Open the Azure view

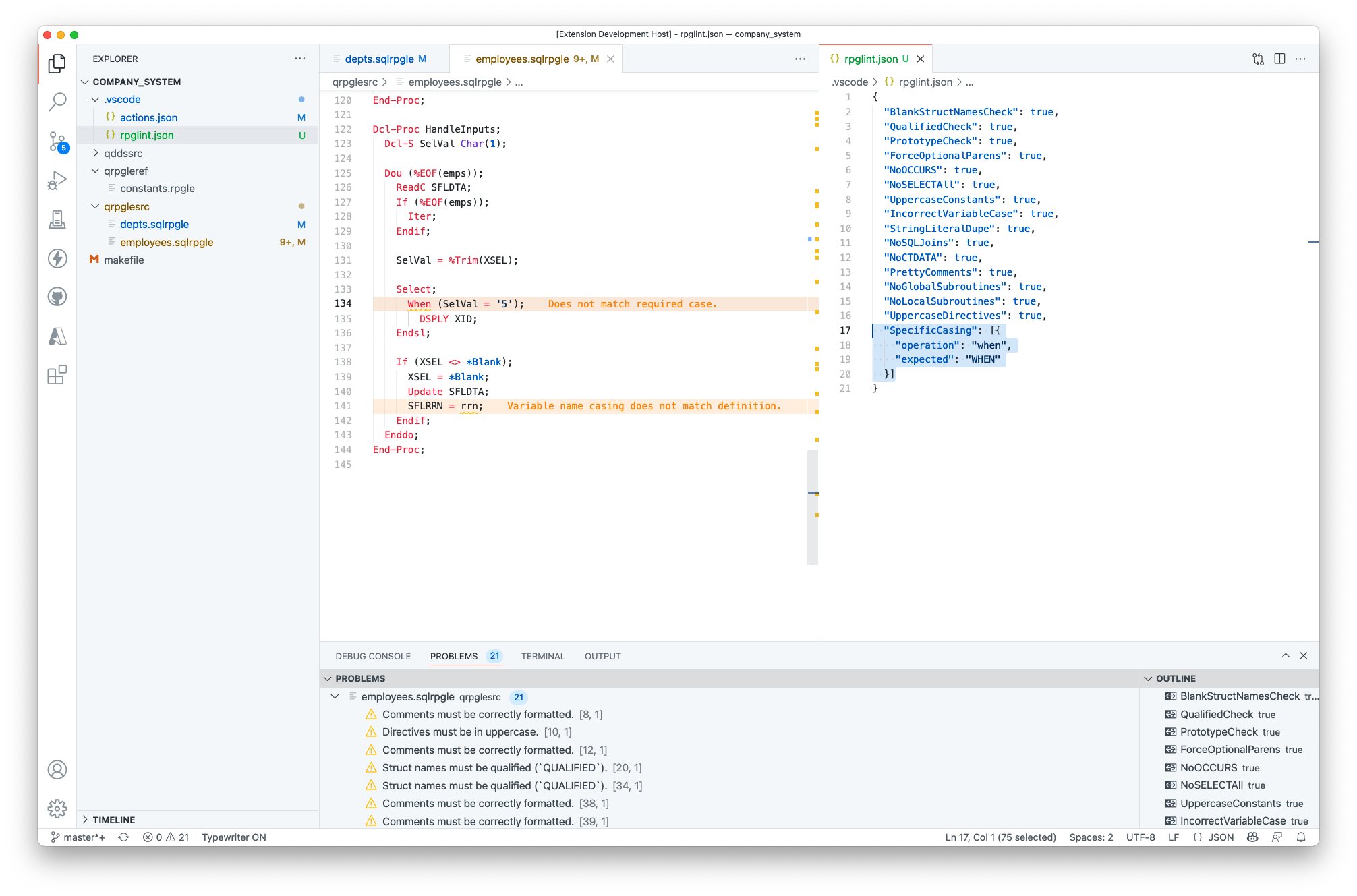pyautogui.click(x=57, y=335)
